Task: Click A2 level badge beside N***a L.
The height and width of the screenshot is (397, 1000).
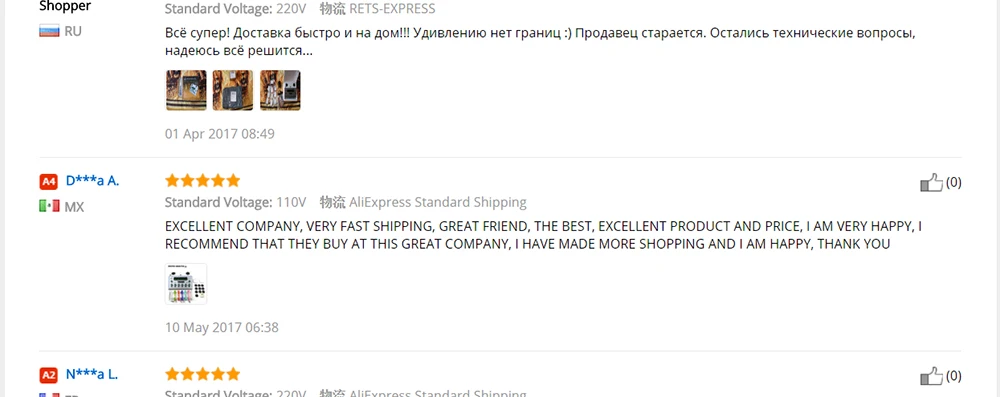Action: click(48, 375)
